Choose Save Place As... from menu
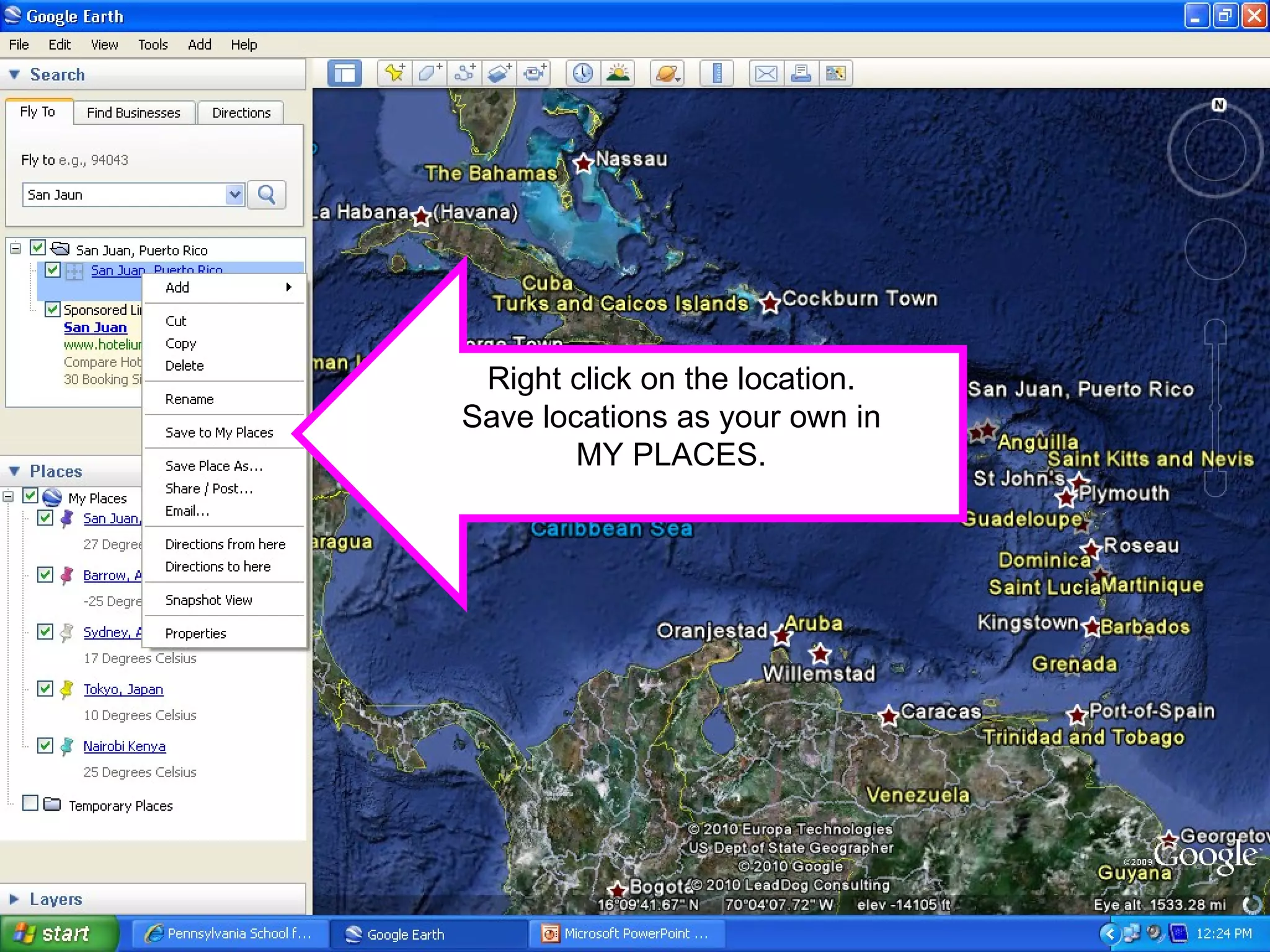The image size is (1270, 952). (x=214, y=466)
